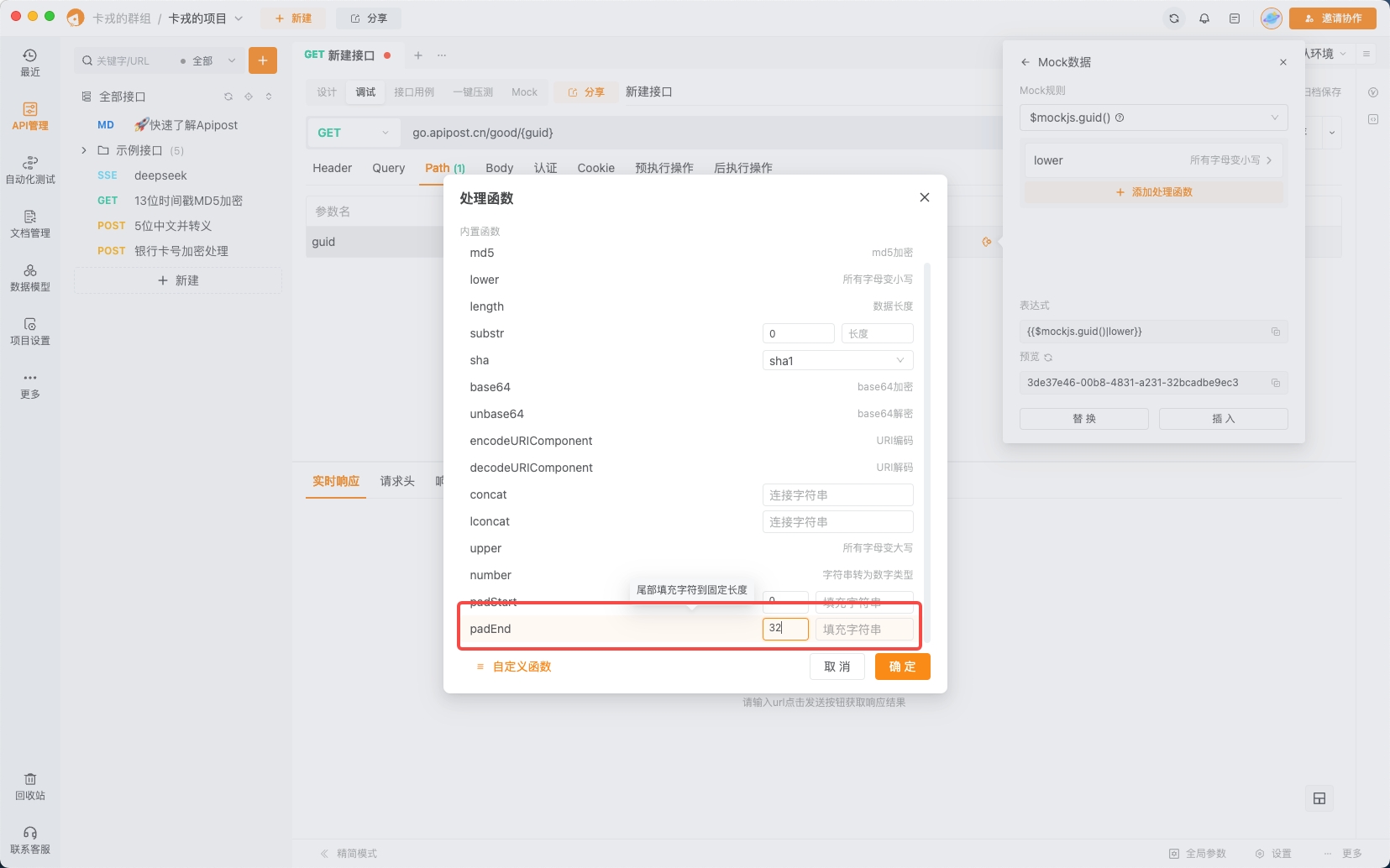Open 自定义函数 custom function link
1390x868 pixels.
pos(514,667)
